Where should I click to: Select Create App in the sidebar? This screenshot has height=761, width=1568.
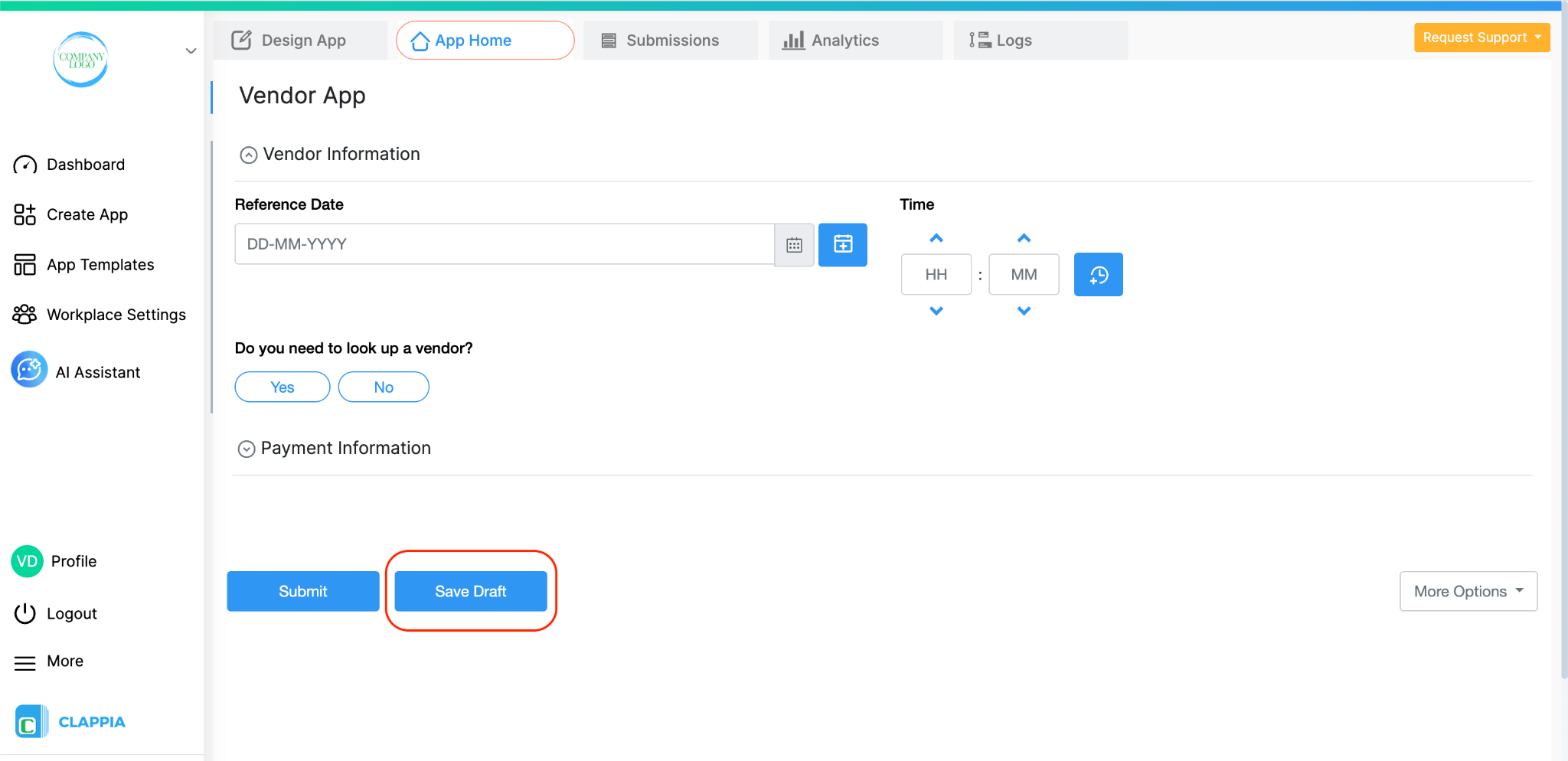pyautogui.click(x=87, y=214)
